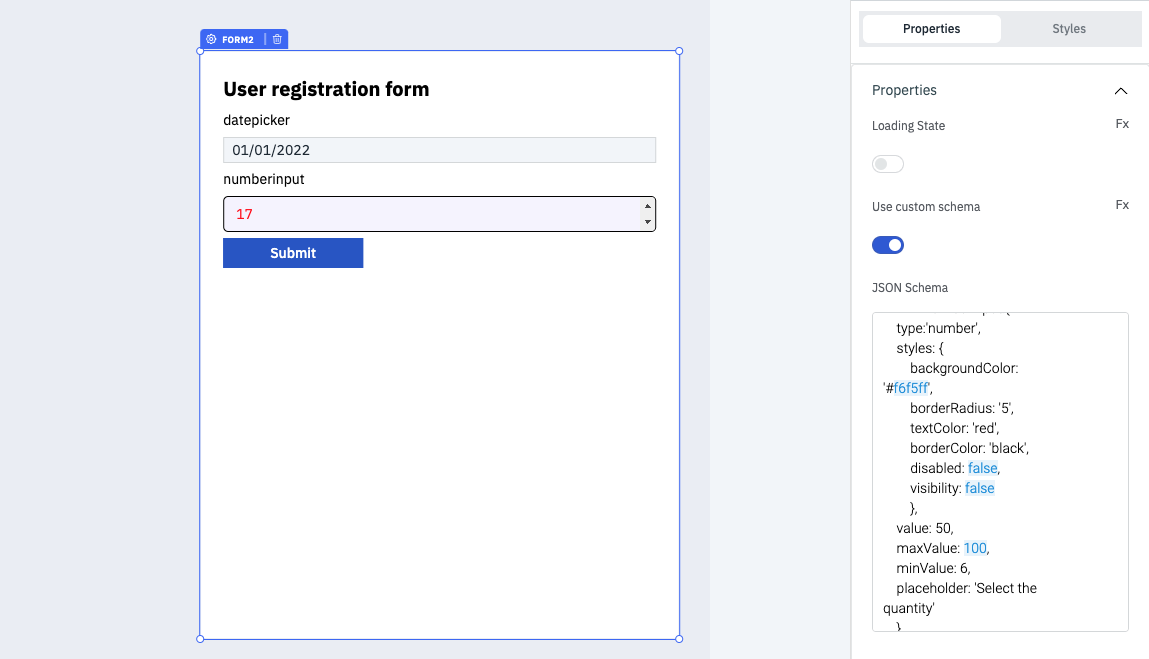Viewport: 1149px width, 659px height.
Task: Click the bottom-right resize handle of the form
Action: click(679, 638)
